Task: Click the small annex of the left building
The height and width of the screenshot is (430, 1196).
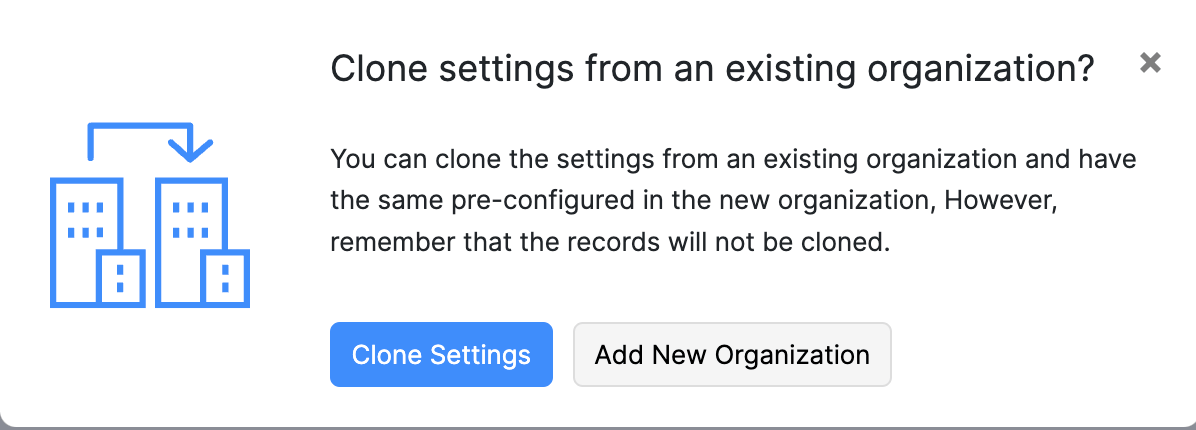Action: [x=120, y=278]
